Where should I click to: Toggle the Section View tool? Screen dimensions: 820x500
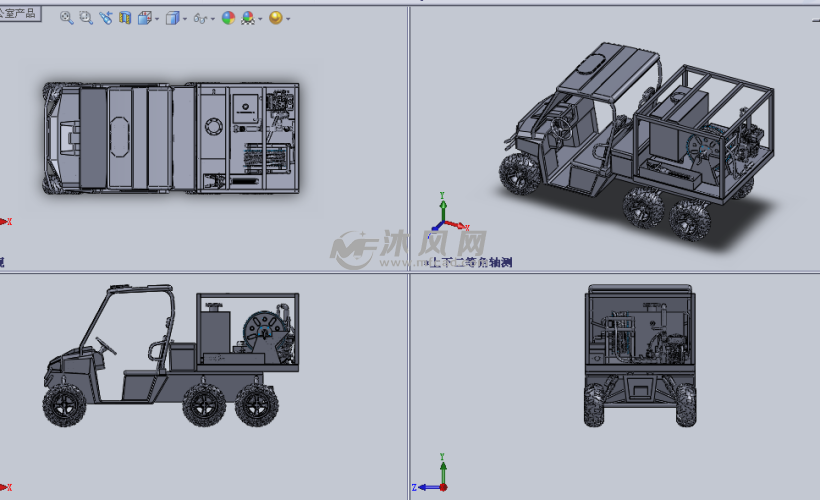(125, 18)
